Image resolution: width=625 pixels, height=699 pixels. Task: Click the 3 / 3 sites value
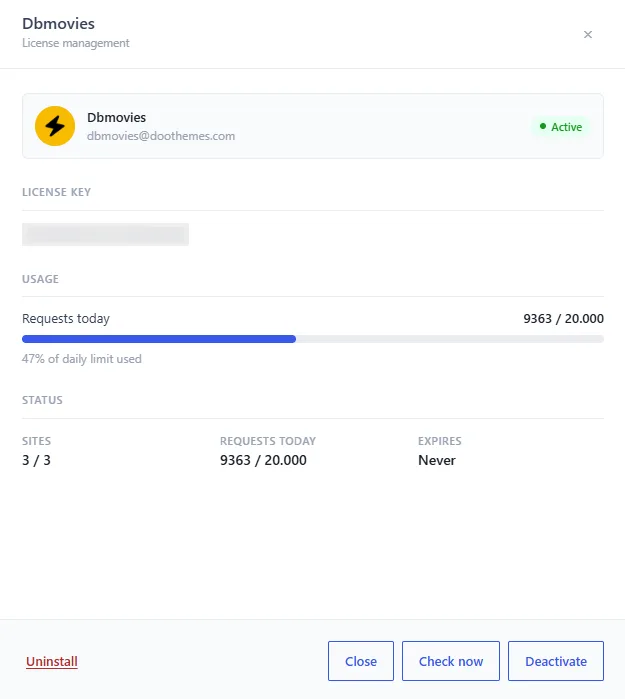pos(36,460)
